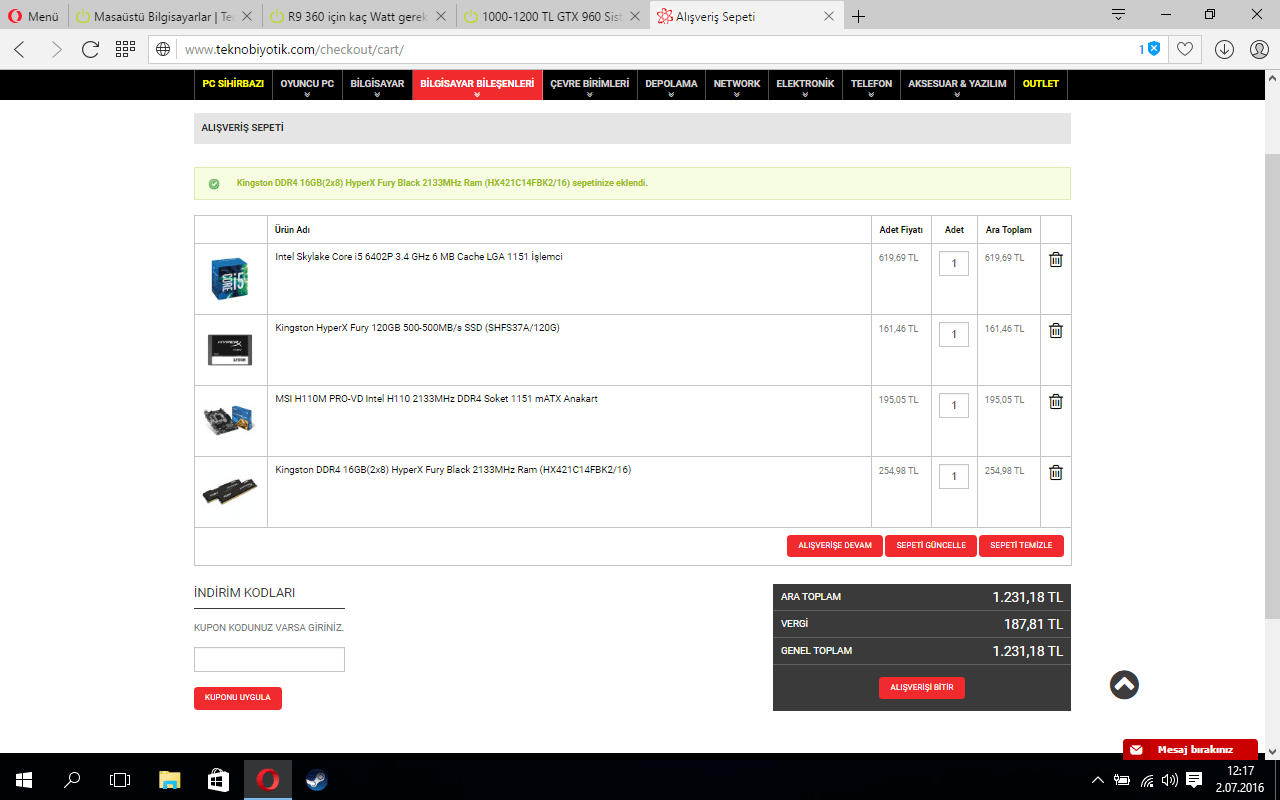
Task: Finish checkout with ALIŞVERİŞİ BİTİR
Action: (x=922, y=688)
